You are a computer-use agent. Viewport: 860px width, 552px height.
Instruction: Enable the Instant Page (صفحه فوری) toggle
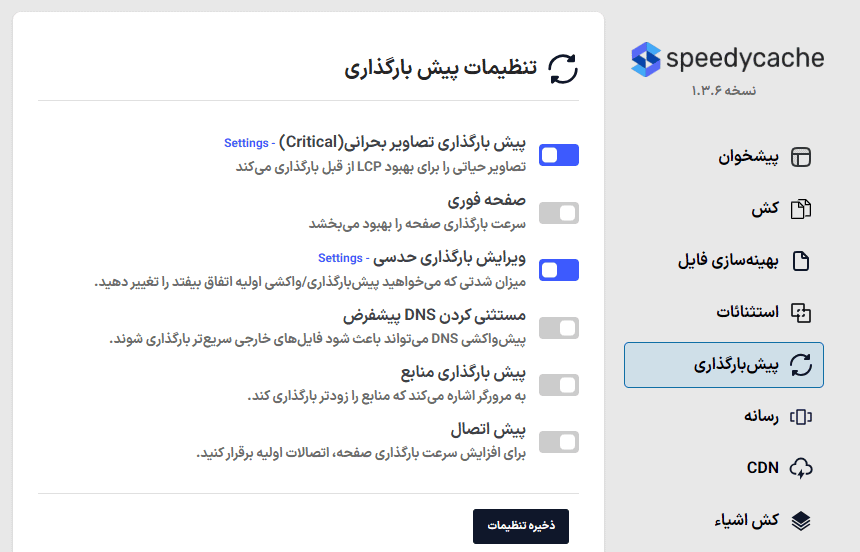point(559,212)
